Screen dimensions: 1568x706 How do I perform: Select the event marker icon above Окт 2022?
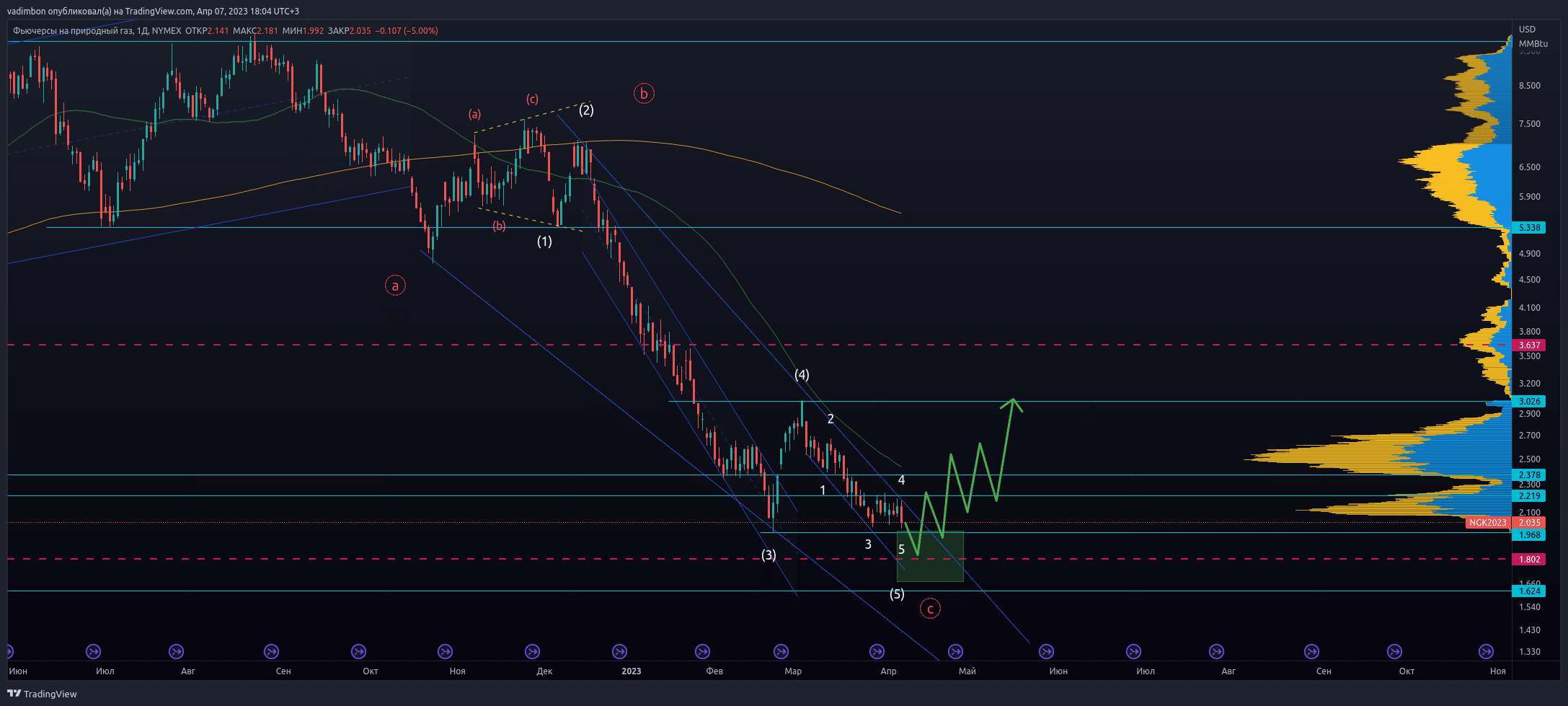tap(358, 652)
